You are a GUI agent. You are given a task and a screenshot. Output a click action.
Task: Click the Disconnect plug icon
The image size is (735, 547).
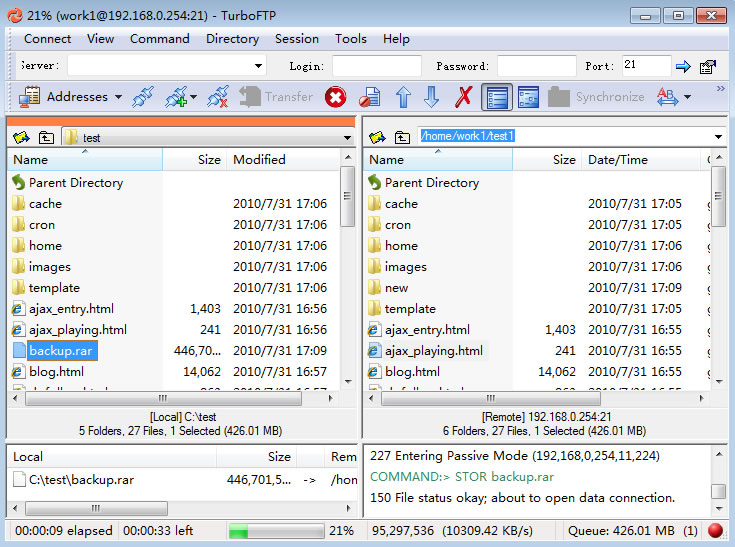point(218,97)
